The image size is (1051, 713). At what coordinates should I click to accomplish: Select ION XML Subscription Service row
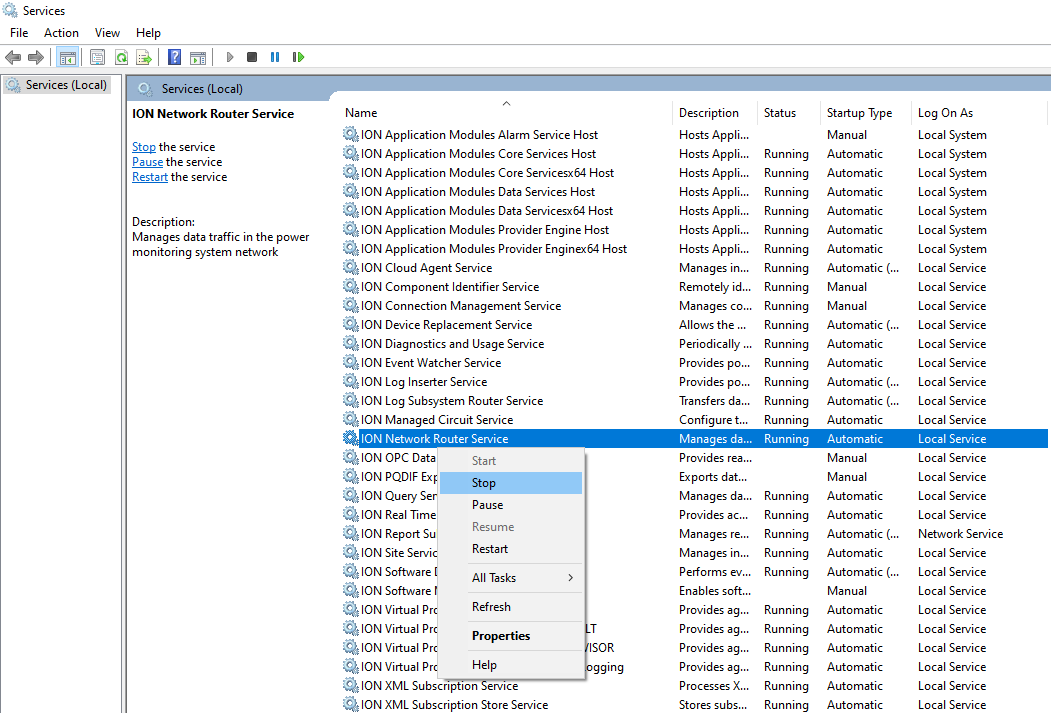pos(694,686)
